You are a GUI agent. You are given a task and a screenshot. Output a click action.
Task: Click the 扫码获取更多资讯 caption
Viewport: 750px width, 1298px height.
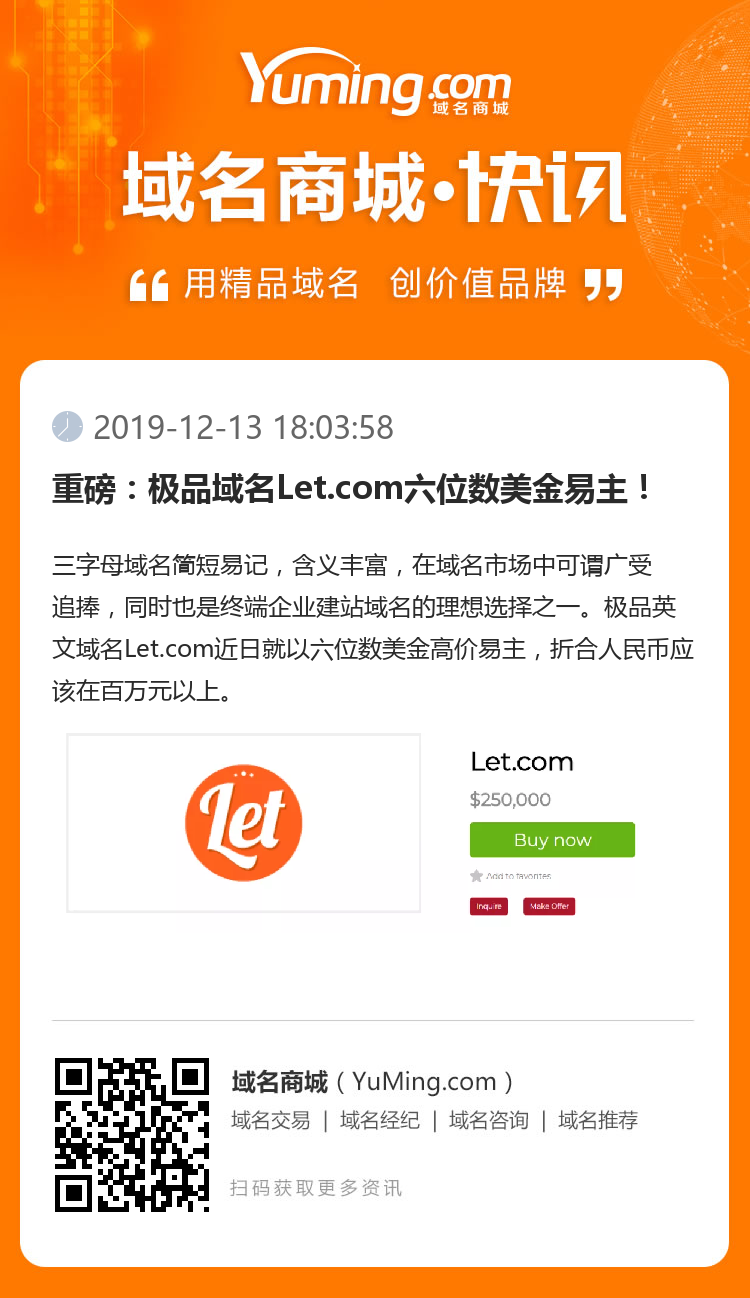[x=316, y=1188]
